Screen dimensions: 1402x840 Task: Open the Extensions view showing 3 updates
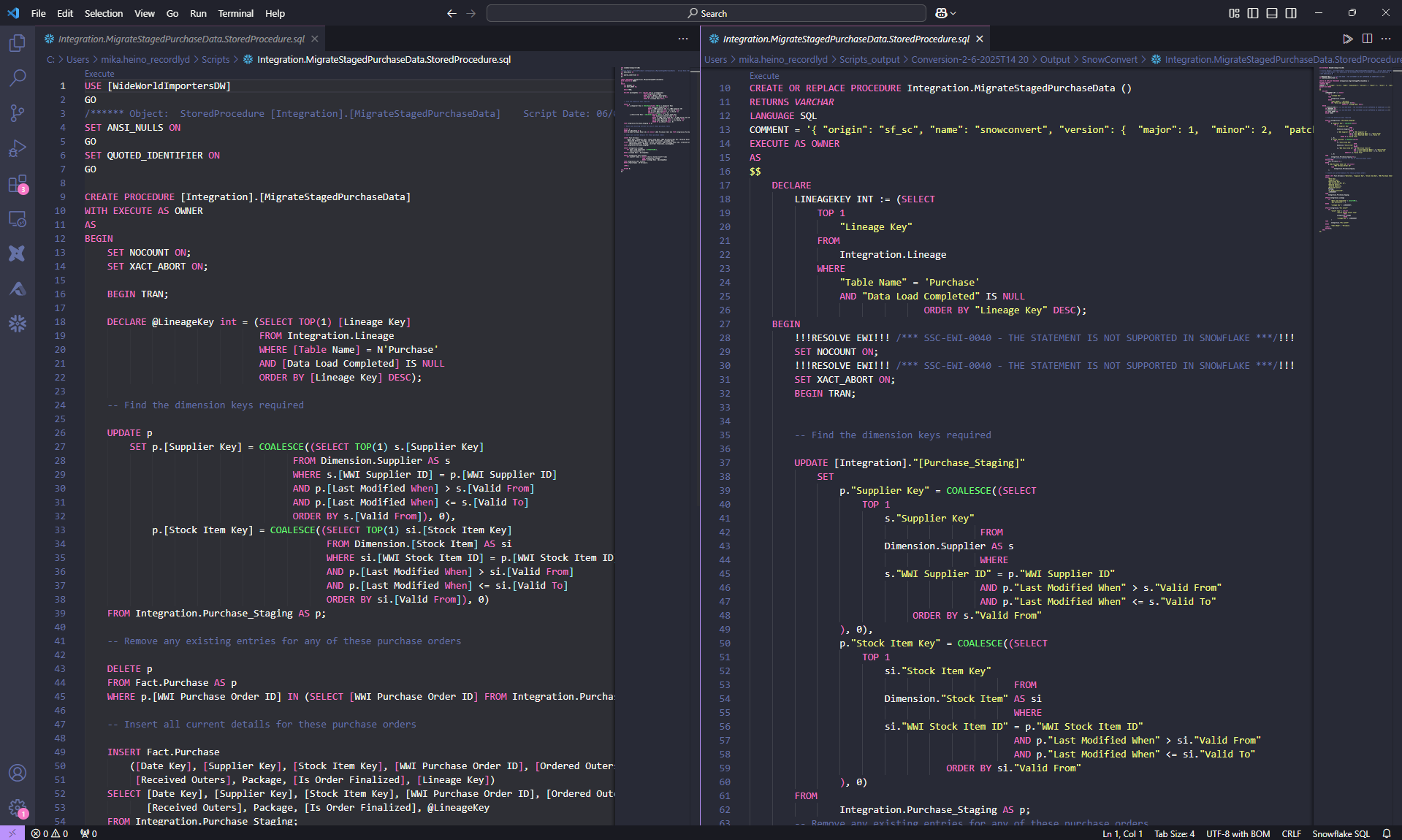[x=18, y=183]
